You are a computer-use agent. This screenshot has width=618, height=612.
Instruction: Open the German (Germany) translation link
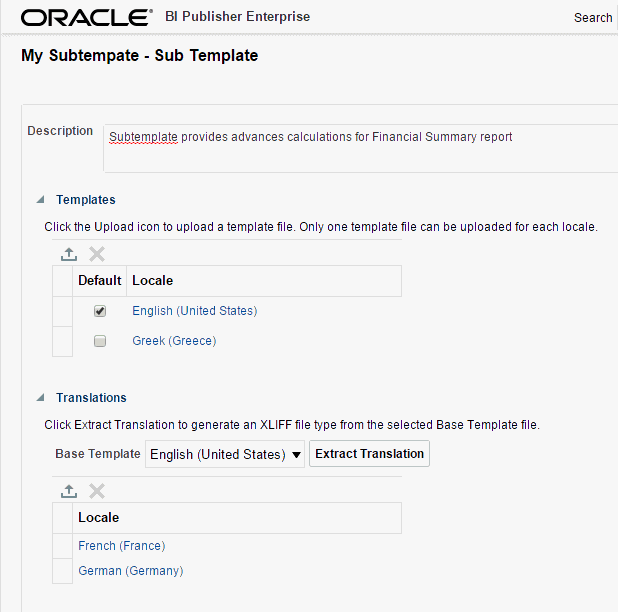click(x=131, y=571)
